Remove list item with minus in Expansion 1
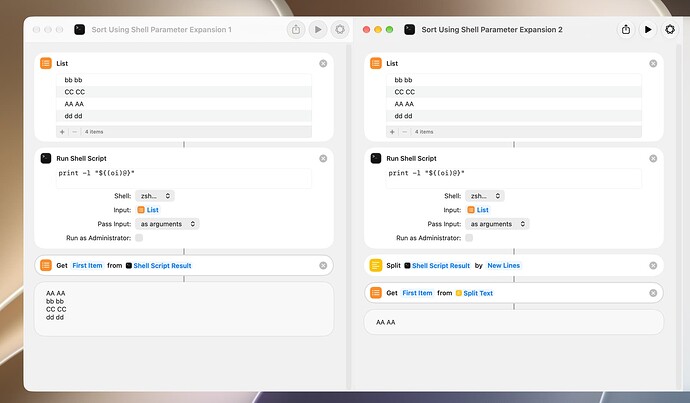This screenshot has width=690, height=403. click(74, 132)
